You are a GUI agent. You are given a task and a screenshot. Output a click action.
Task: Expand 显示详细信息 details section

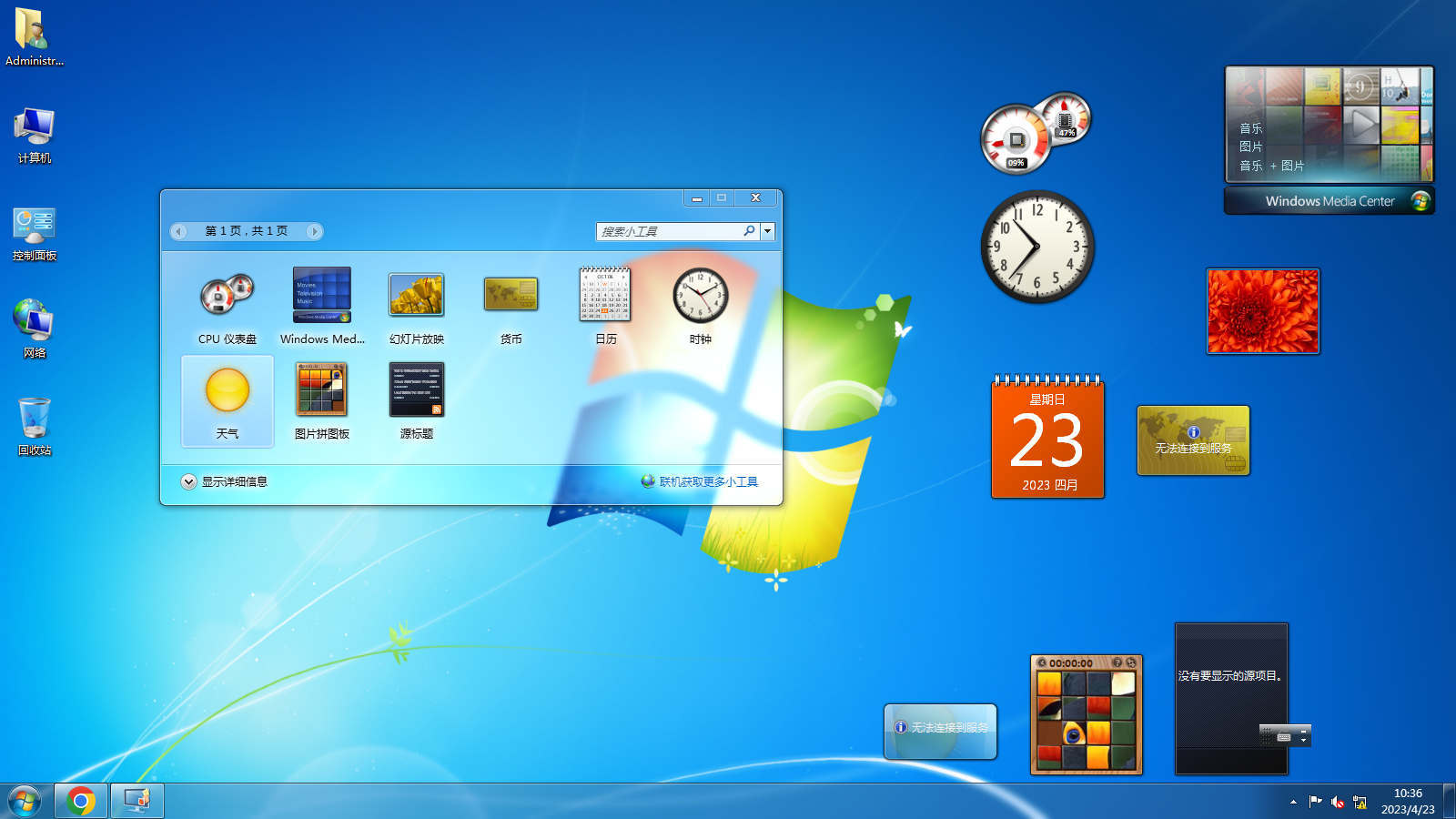point(224,482)
